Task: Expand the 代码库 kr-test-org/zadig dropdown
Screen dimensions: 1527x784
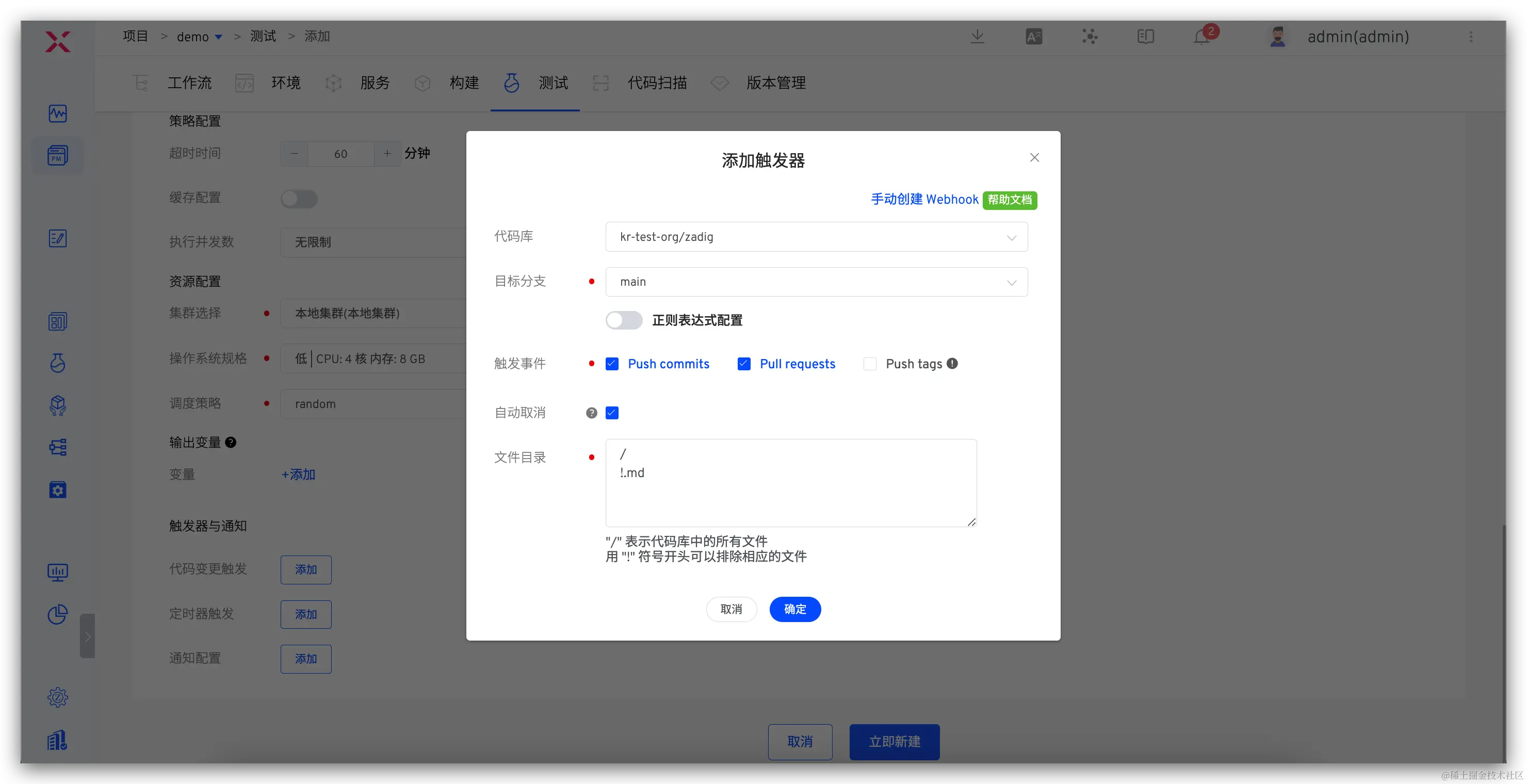Action: [x=816, y=237]
